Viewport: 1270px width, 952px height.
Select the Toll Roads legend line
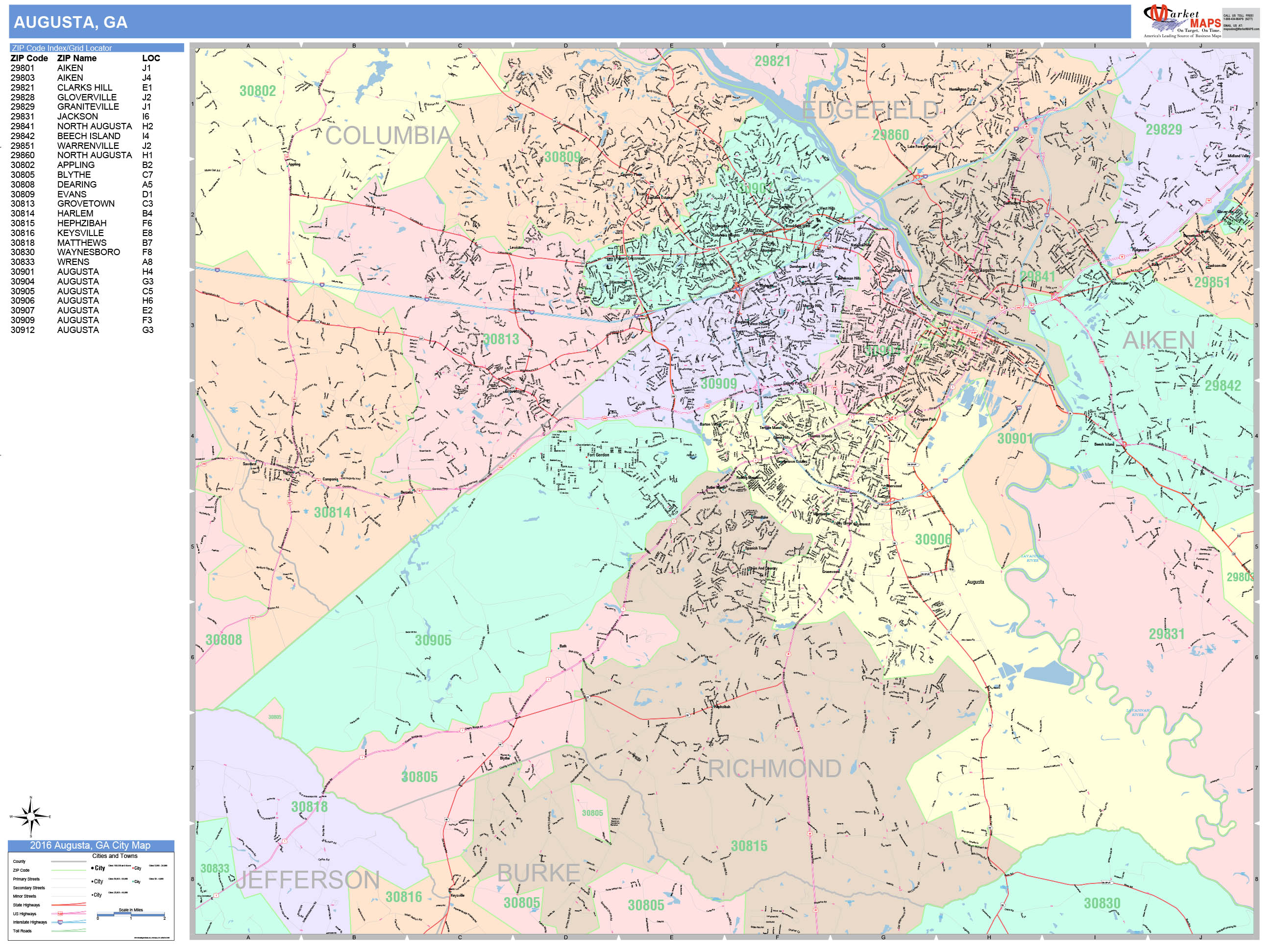tap(68, 931)
